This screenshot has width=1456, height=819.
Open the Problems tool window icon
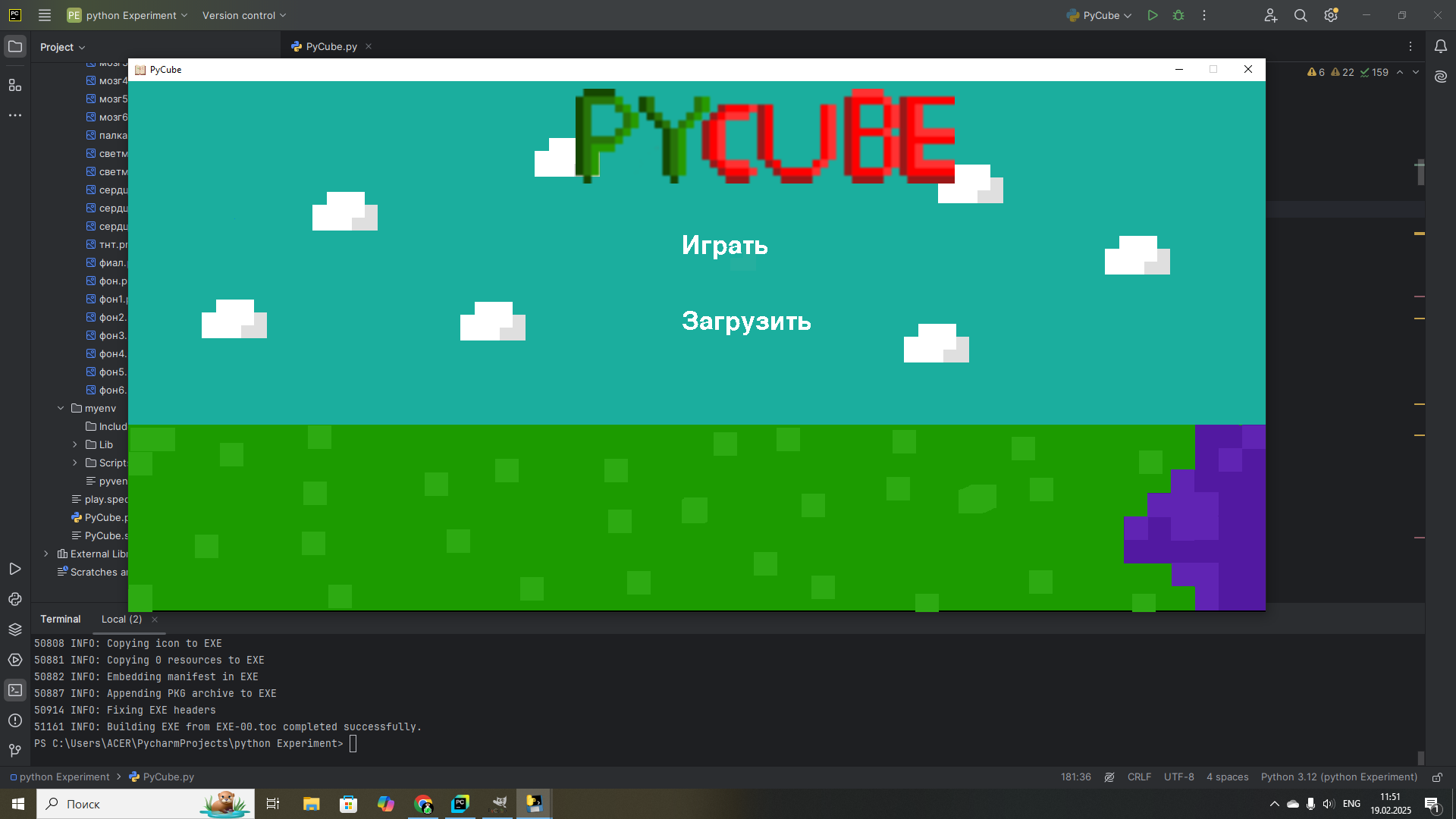(x=15, y=720)
